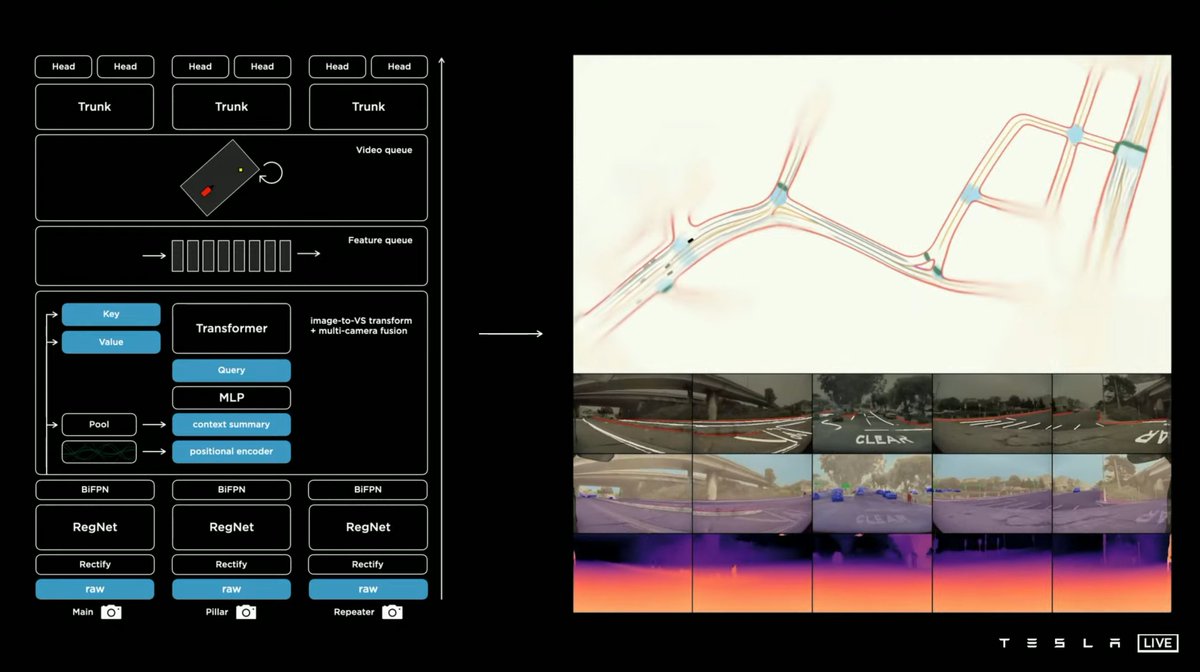Click the BiFPN box in the Pillar column
The width and height of the screenshot is (1200, 672).
(231, 490)
